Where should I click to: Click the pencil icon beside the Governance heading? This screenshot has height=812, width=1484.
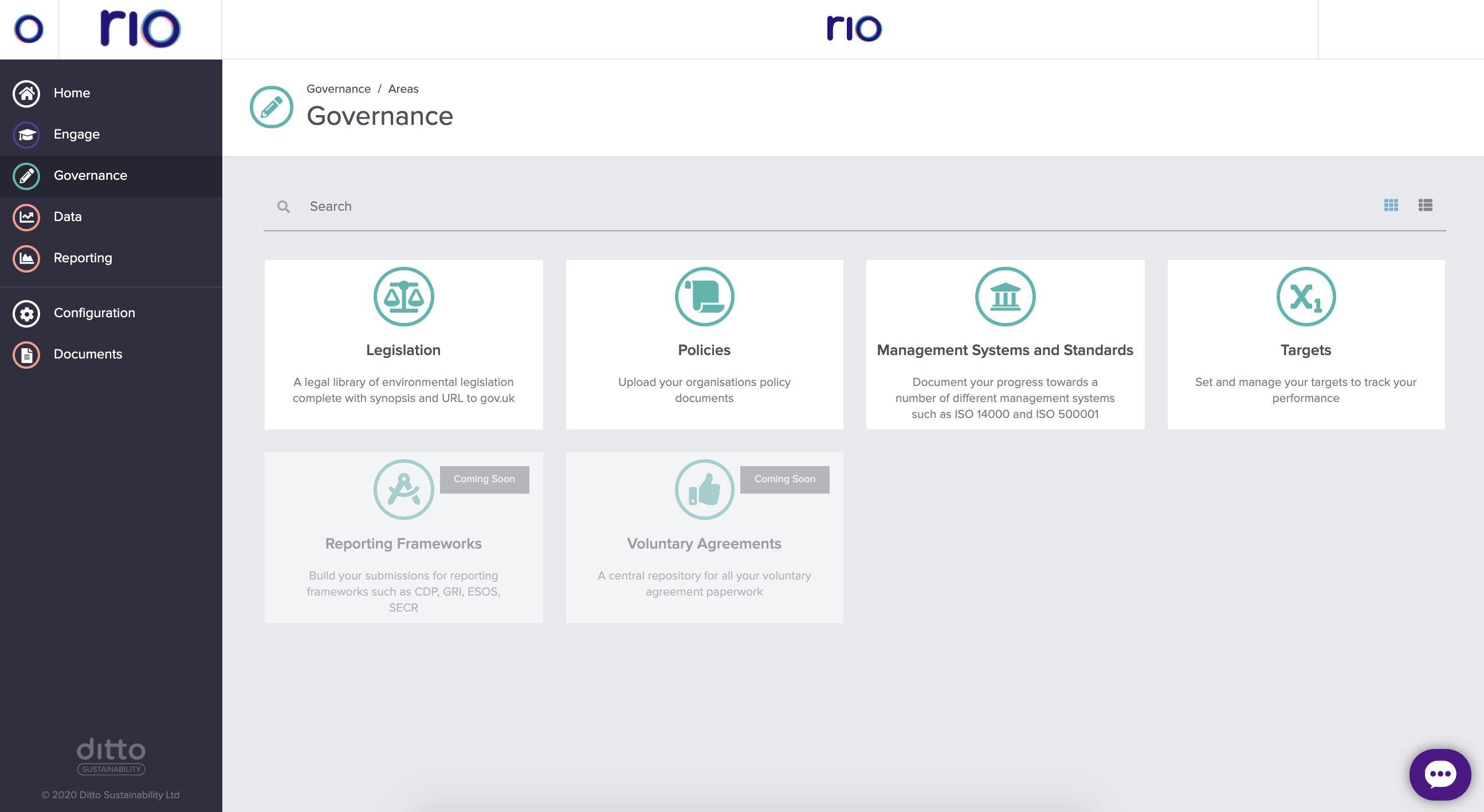(x=272, y=107)
